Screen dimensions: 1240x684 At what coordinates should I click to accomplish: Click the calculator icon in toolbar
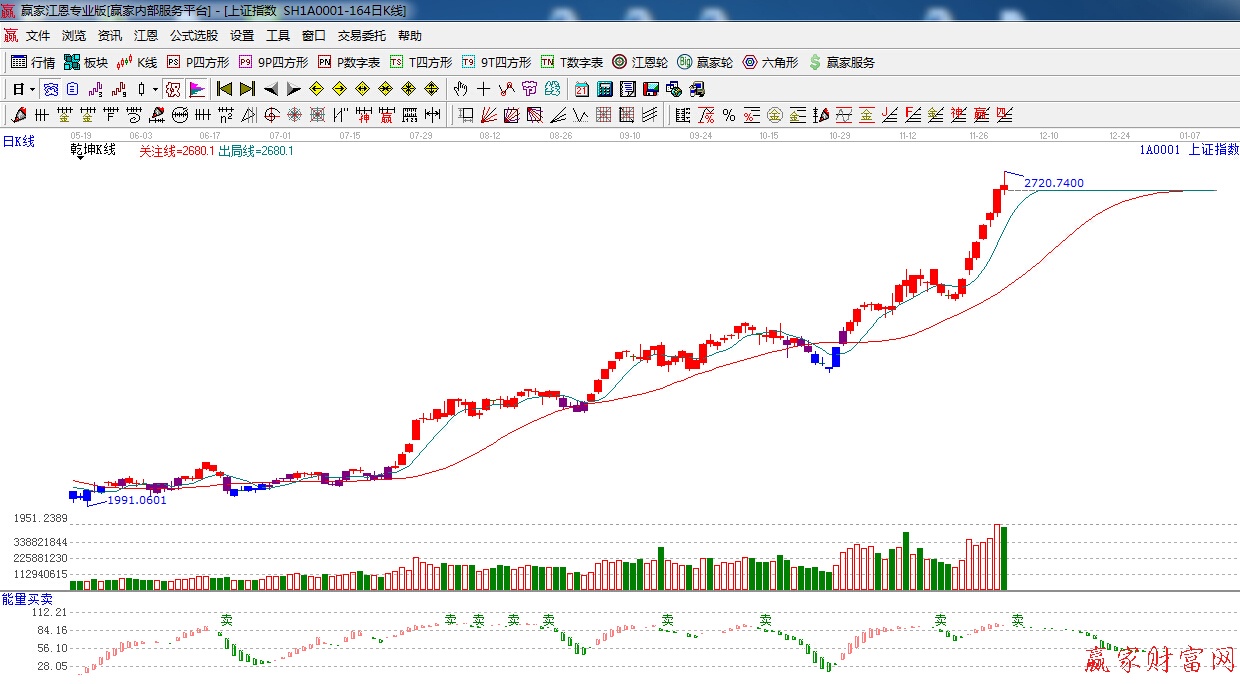[x=605, y=89]
